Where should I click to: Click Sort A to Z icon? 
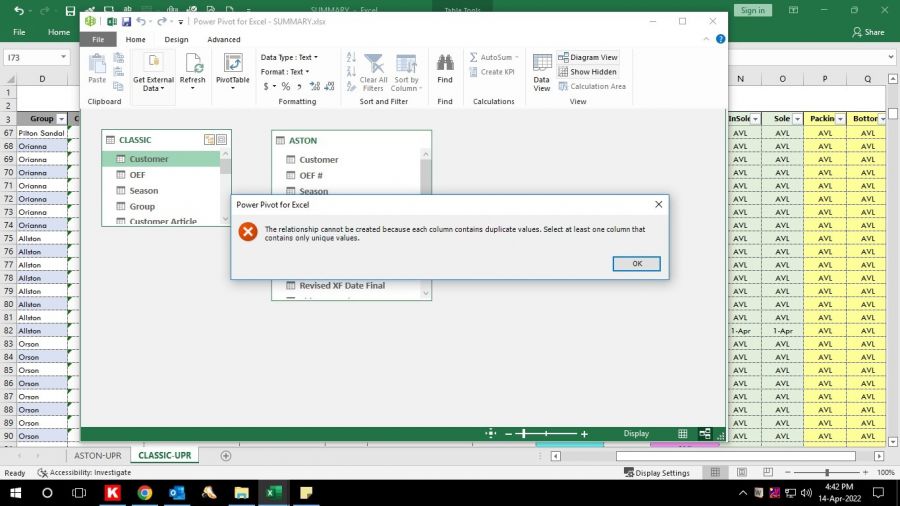tap(351, 57)
